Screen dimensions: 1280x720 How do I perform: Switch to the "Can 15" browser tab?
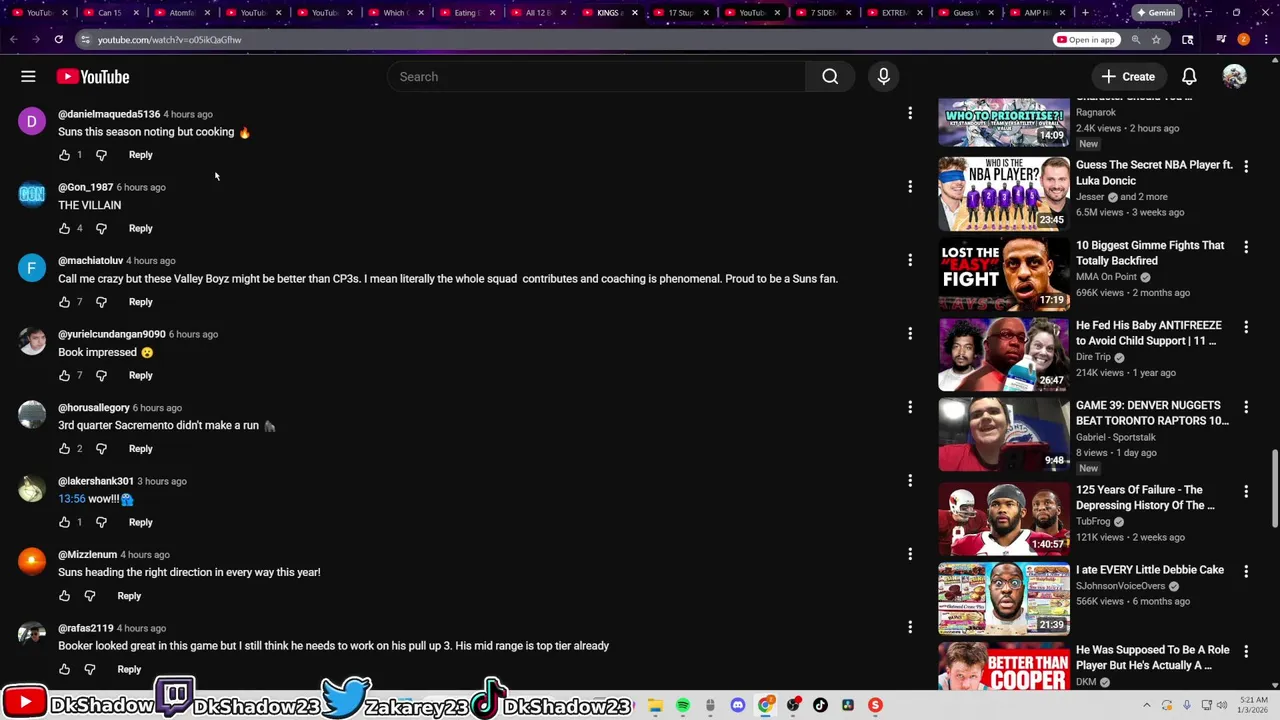110,13
